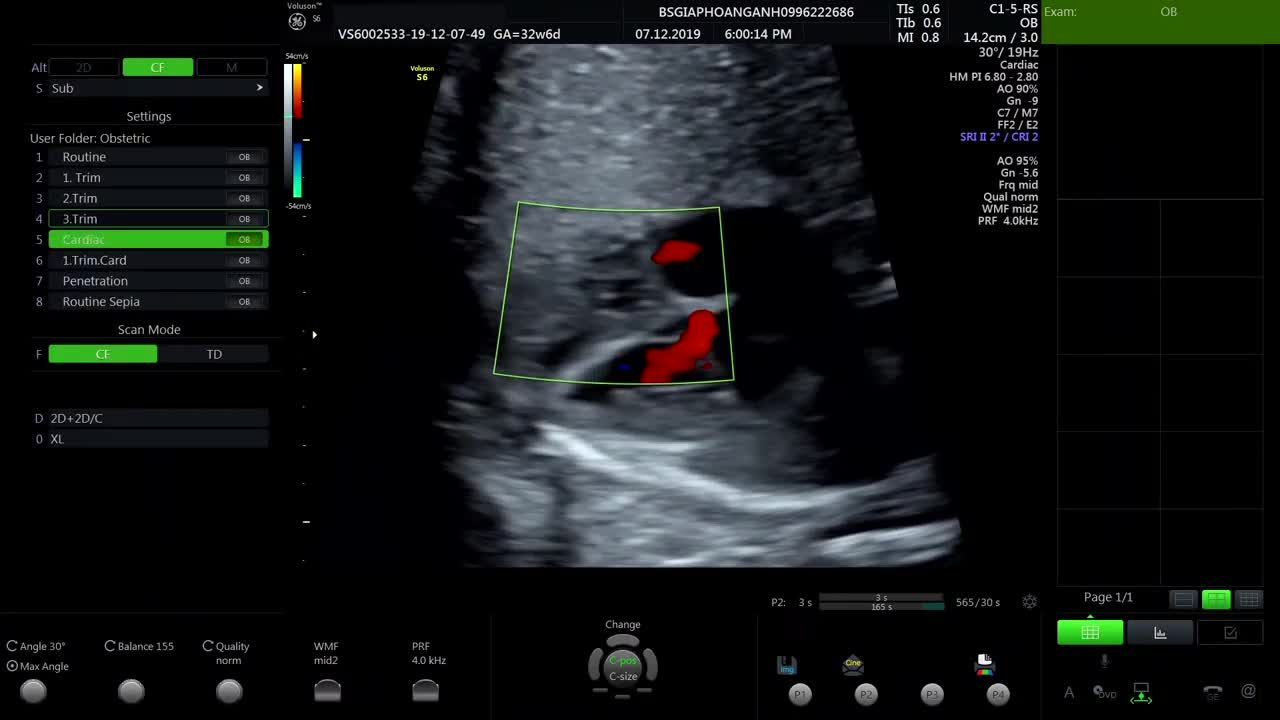Click the color printer icon above P4
The height and width of the screenshot is (720, 1280).
point(985,664)
